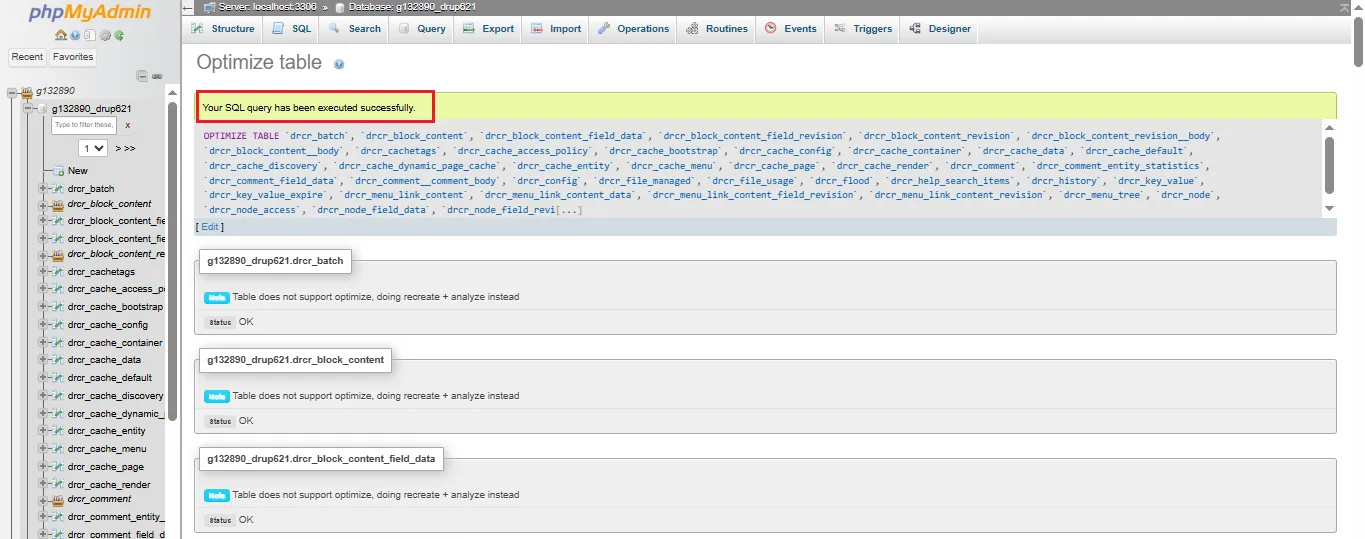The width and height of the screenshot is (1365, 539).
Task: Expand the drcr_block_content tree node
Action: click(43, 204)
